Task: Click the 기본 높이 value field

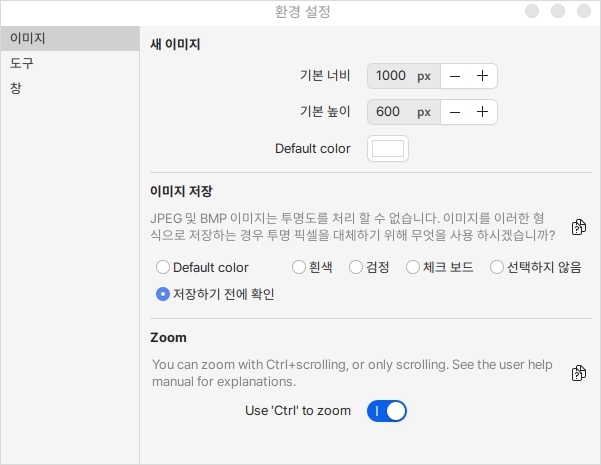Action: tap(391, 112)
